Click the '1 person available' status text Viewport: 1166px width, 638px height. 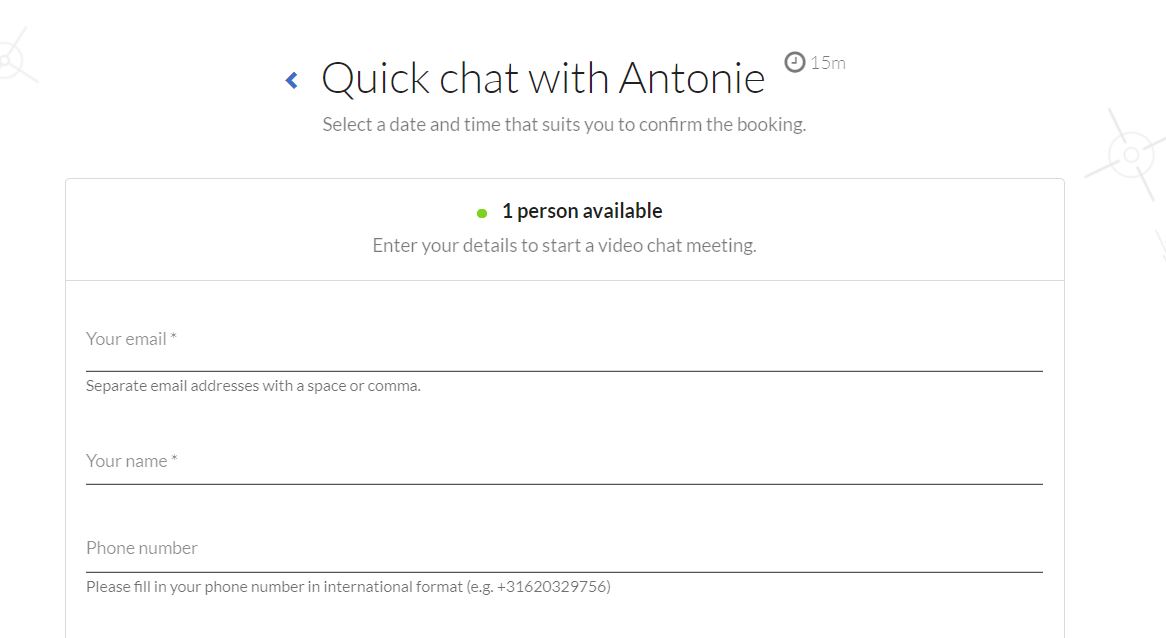pos(582,211)
